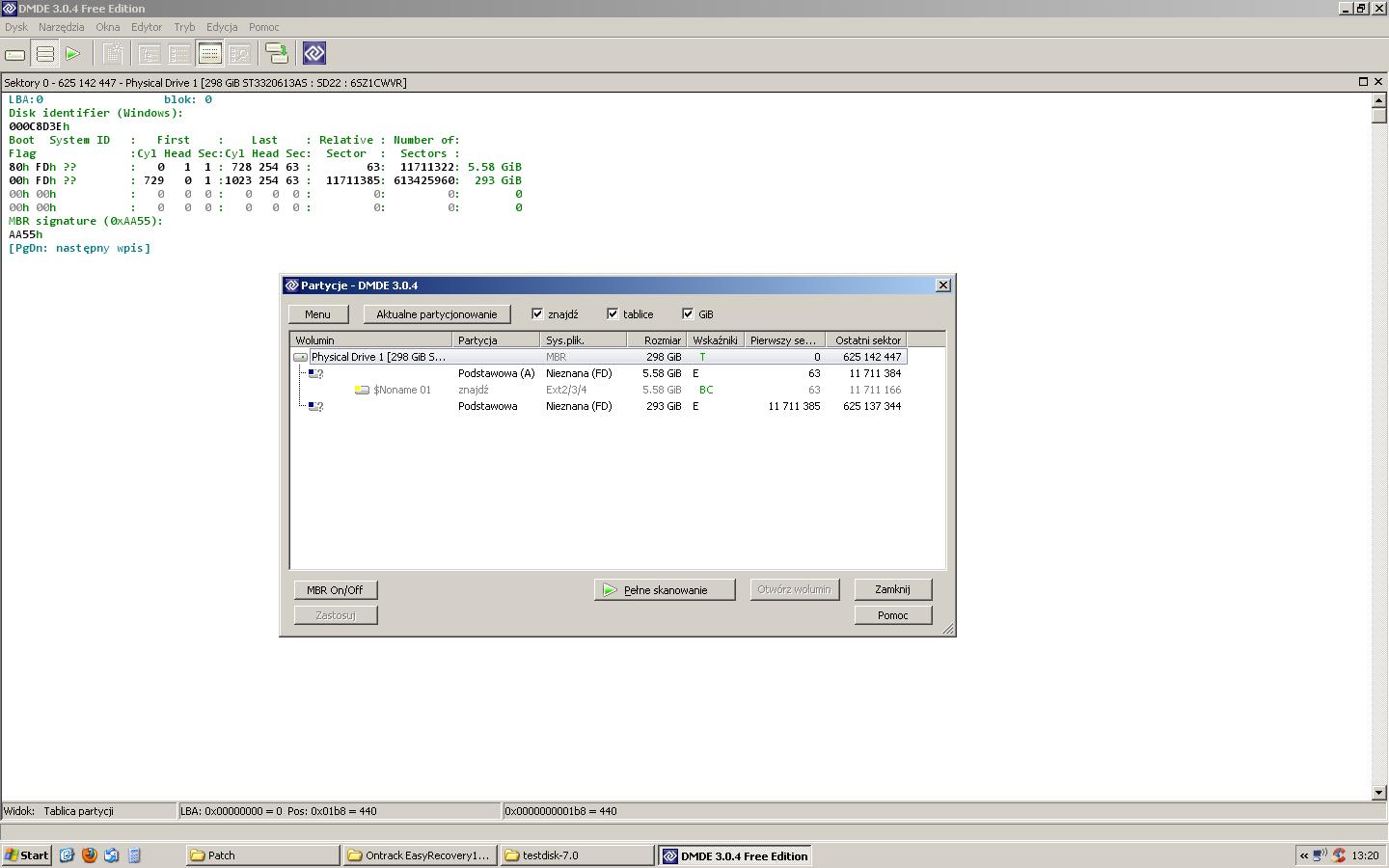This screenshot has height=868, width=1389.
Task: Click the Start button
Action: coord(27,855)
